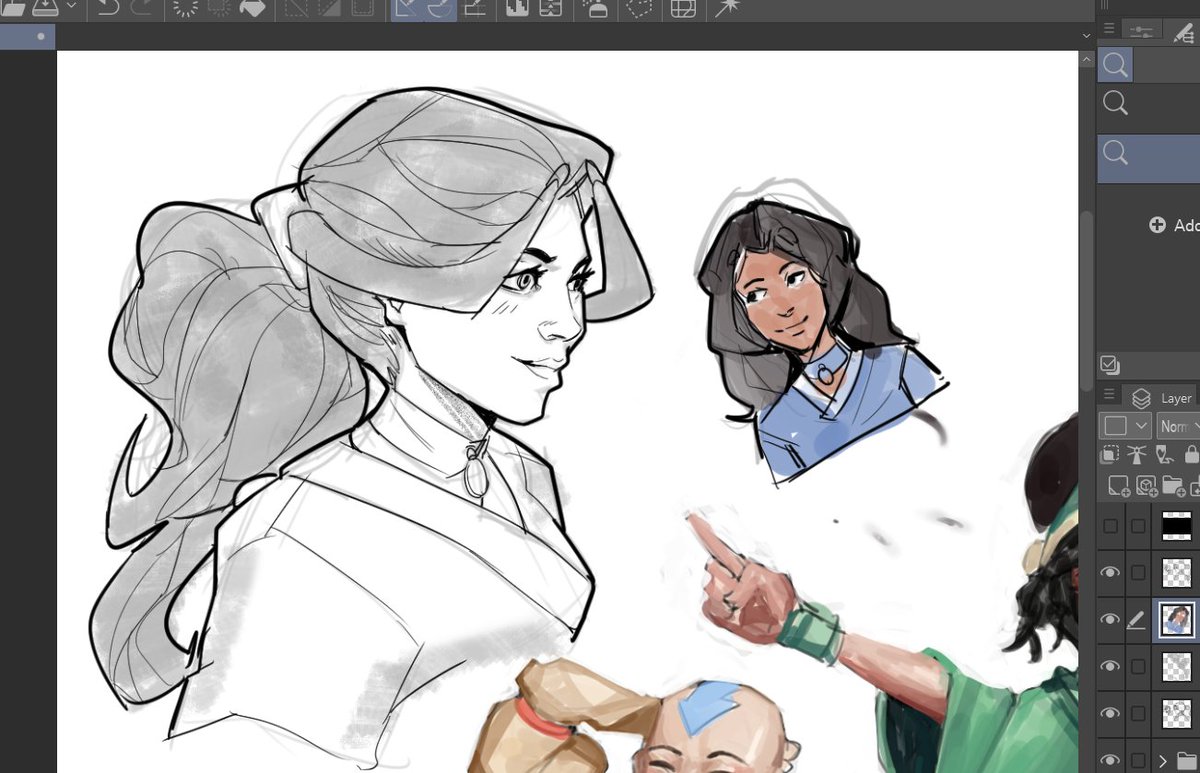Click the dashed polygon selection icon
Screen dimensions: 1200x773
[x=640, y=8]
